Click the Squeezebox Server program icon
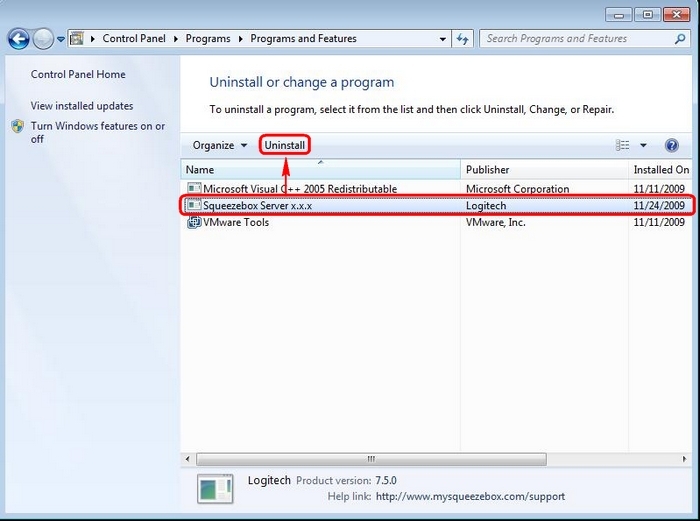 click(194, 205)
